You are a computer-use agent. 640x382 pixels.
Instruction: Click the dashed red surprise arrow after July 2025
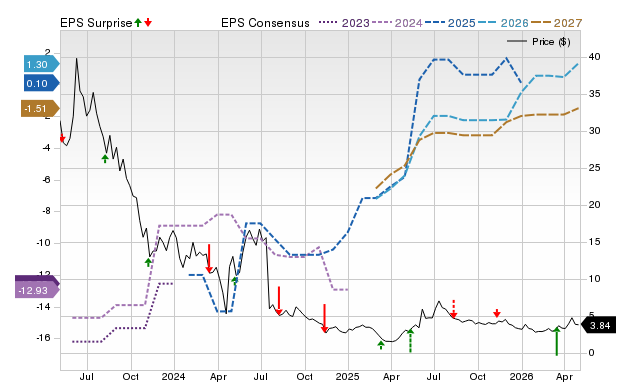[453, 309]
